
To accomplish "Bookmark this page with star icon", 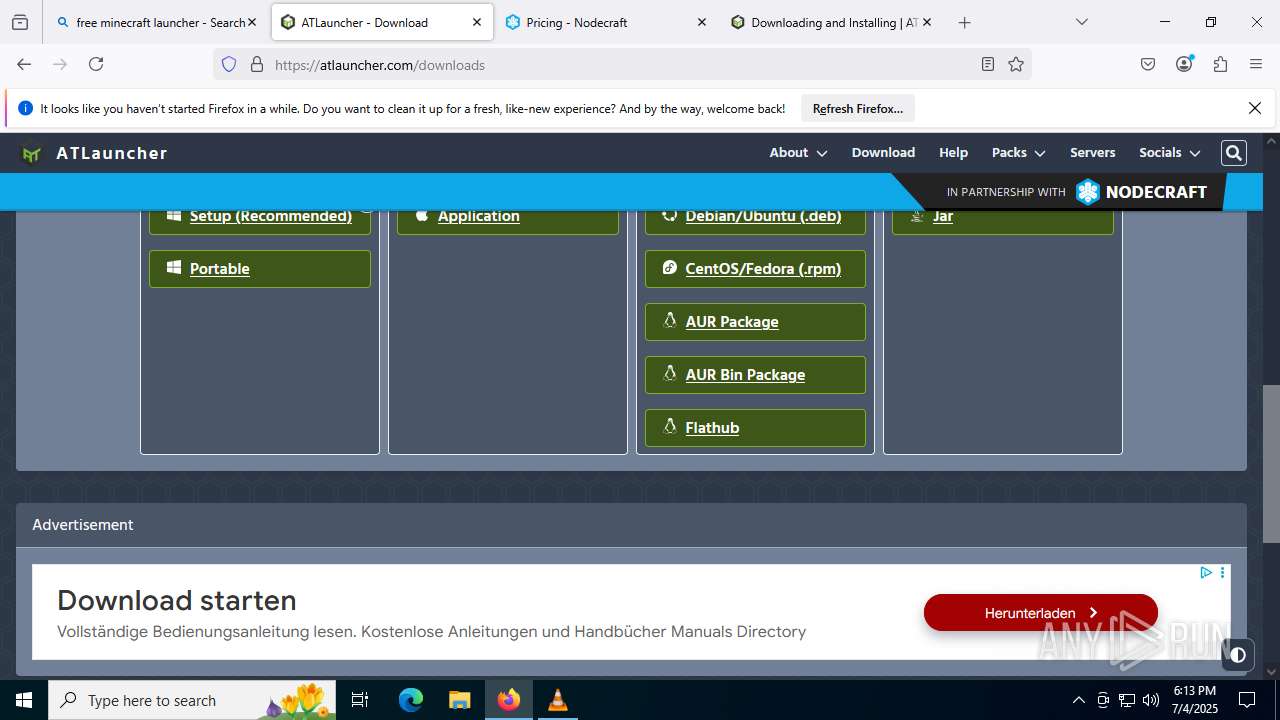I will pyautogui.click(x=1016, y=64).
